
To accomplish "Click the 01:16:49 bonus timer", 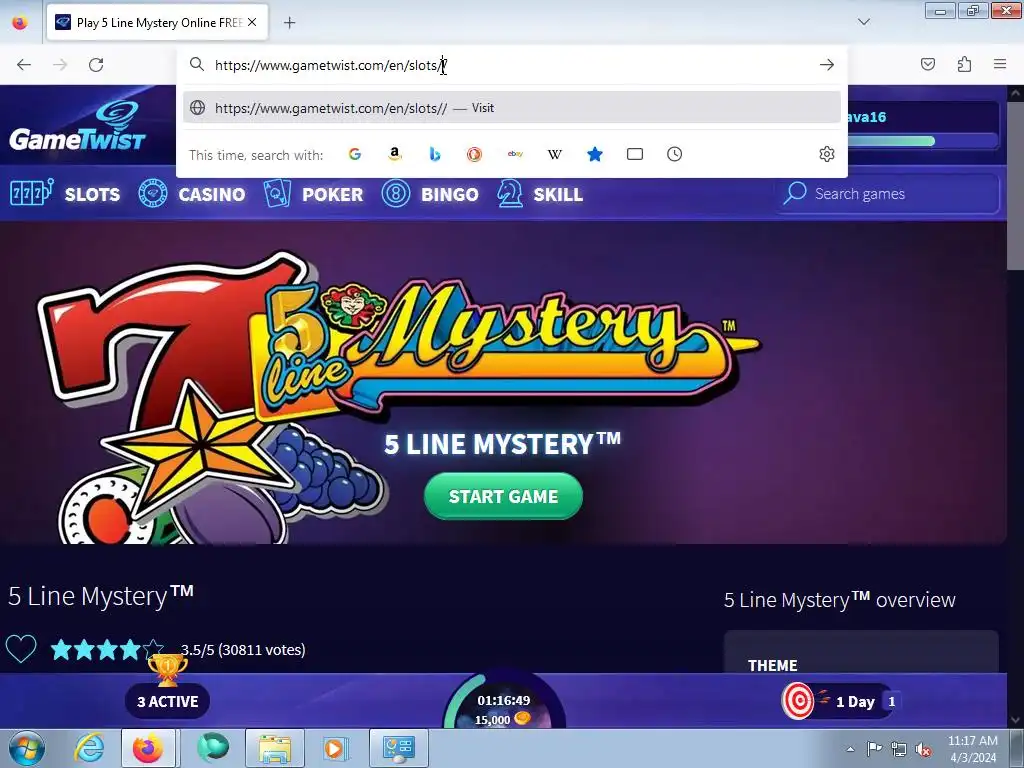I will click(504, 700).
